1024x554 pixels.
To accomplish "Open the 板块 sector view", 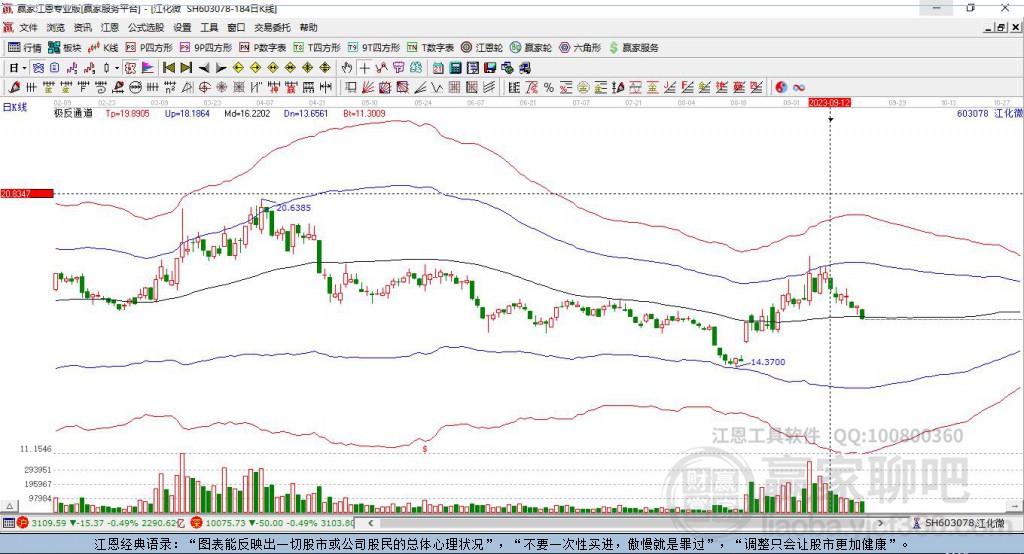I will [x=64, y=48].
